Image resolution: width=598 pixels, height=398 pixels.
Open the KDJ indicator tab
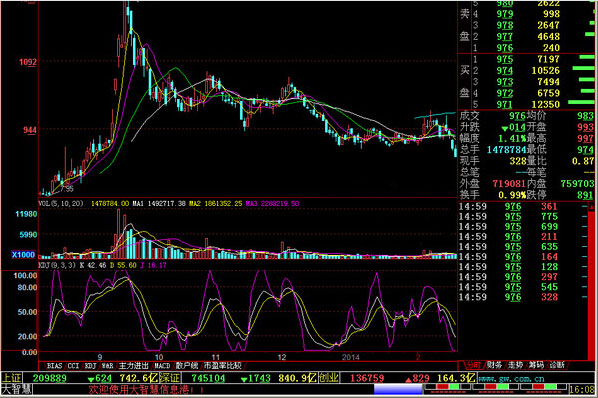tap(90, 366)
